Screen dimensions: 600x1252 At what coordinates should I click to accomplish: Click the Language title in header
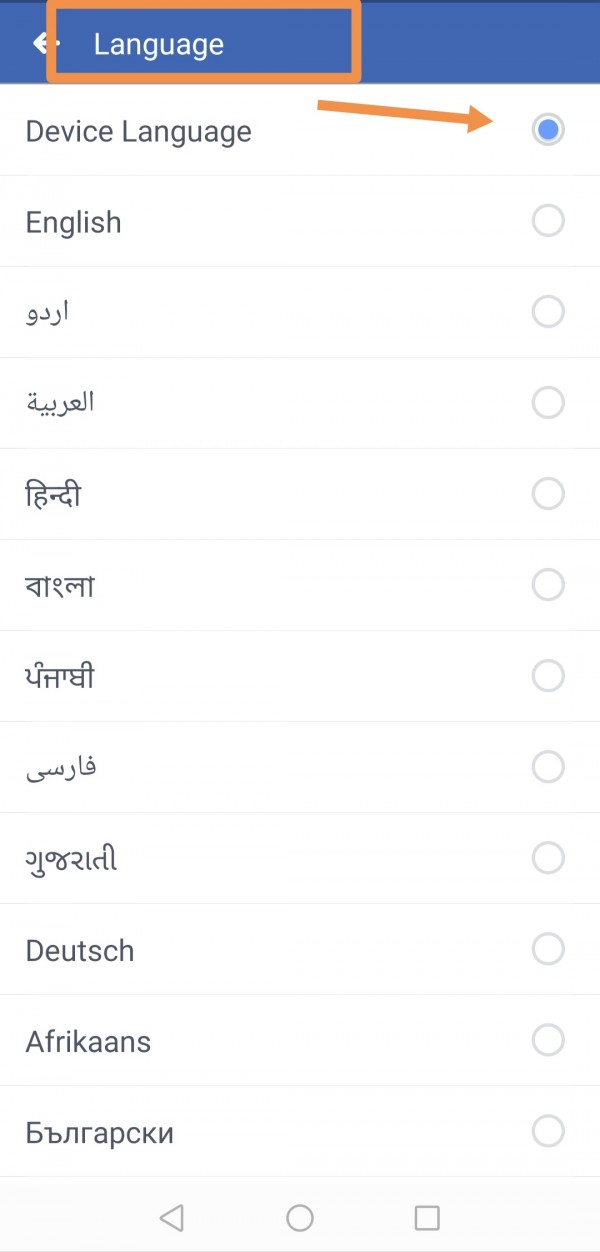(x=158, y=44)
